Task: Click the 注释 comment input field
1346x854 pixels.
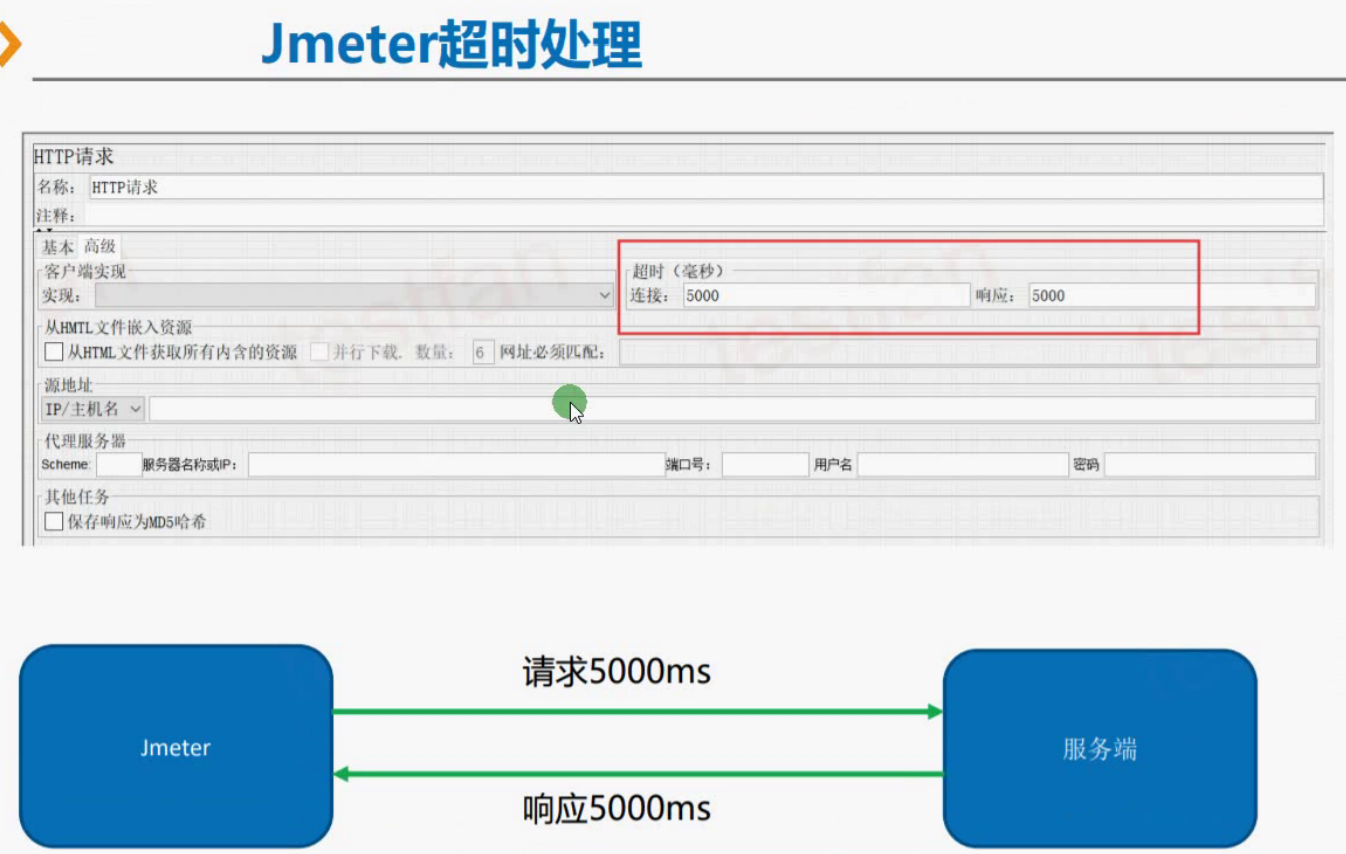Action: point(703,215)
